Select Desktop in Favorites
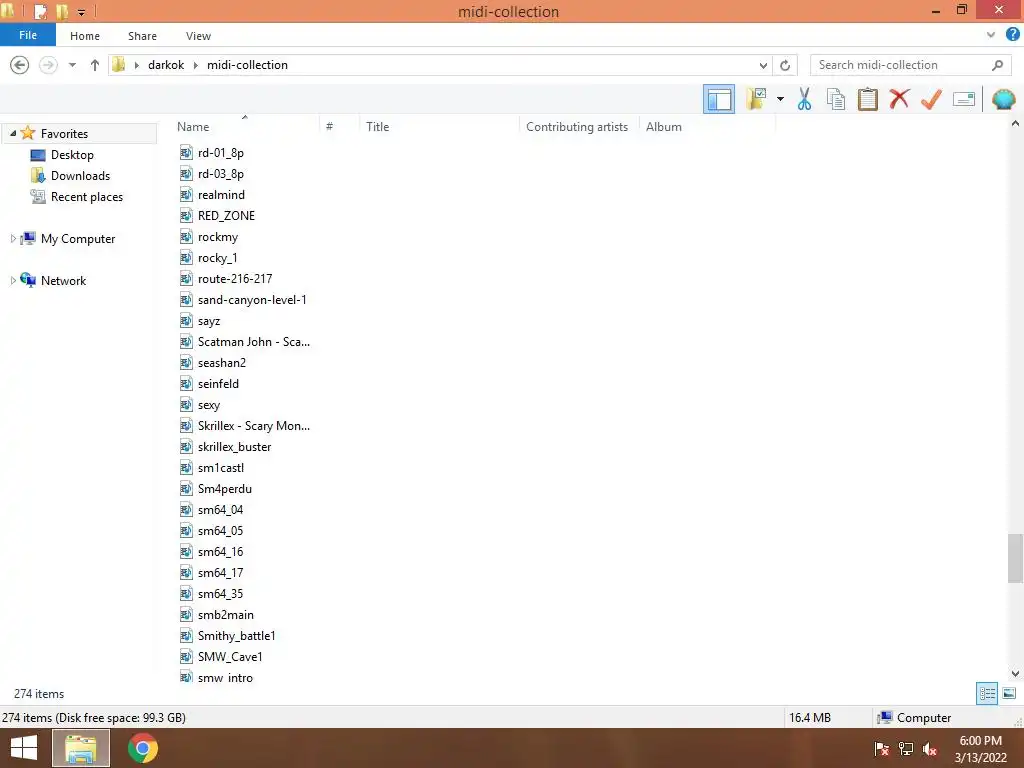Viewport: 1024px width, 768px height. pos(72,155)
